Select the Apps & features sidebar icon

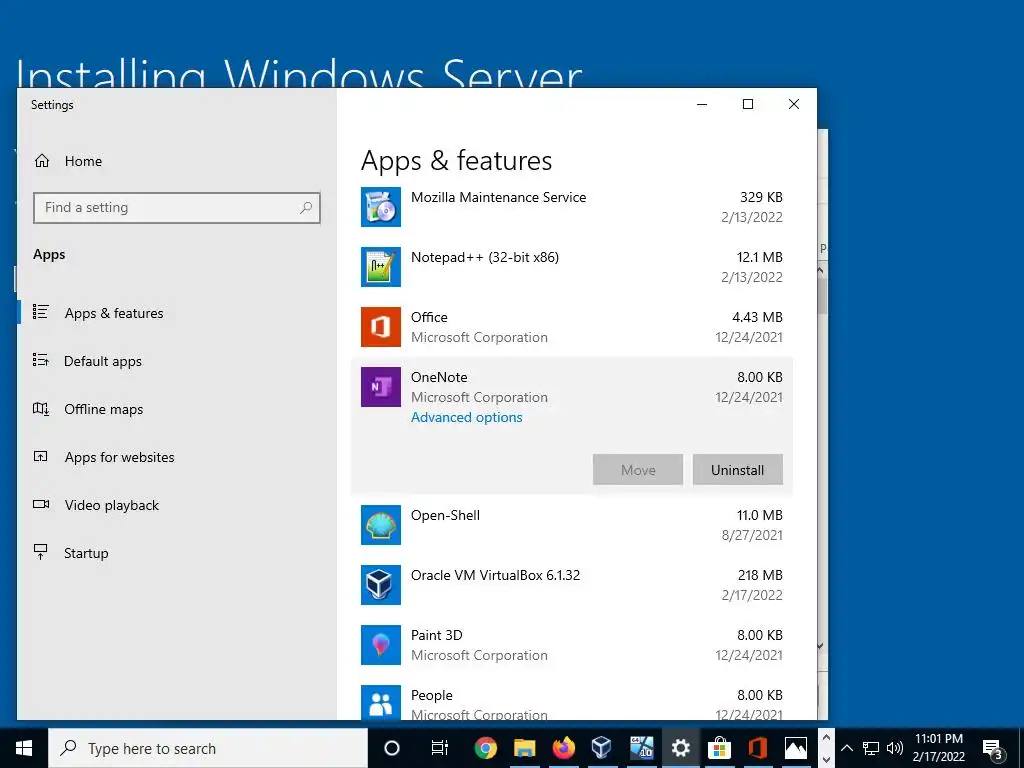click(x=40, y=312)
